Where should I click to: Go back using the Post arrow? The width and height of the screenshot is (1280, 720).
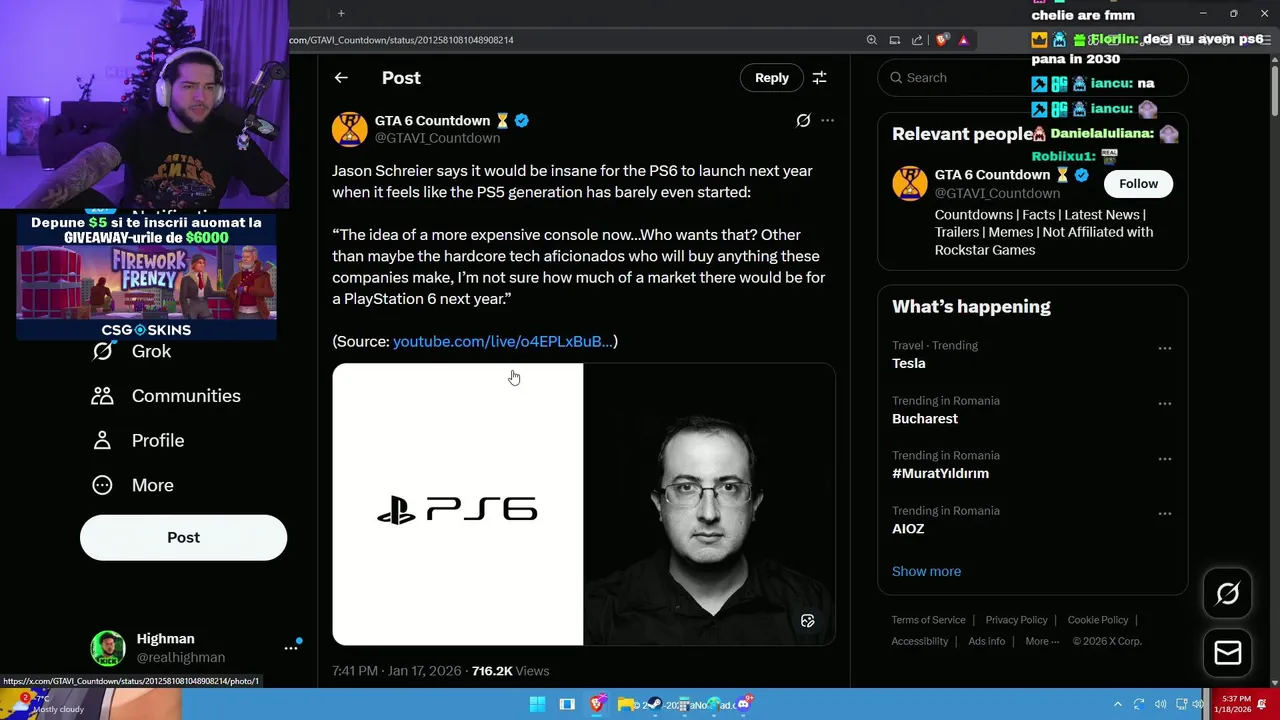click(341, 78)
